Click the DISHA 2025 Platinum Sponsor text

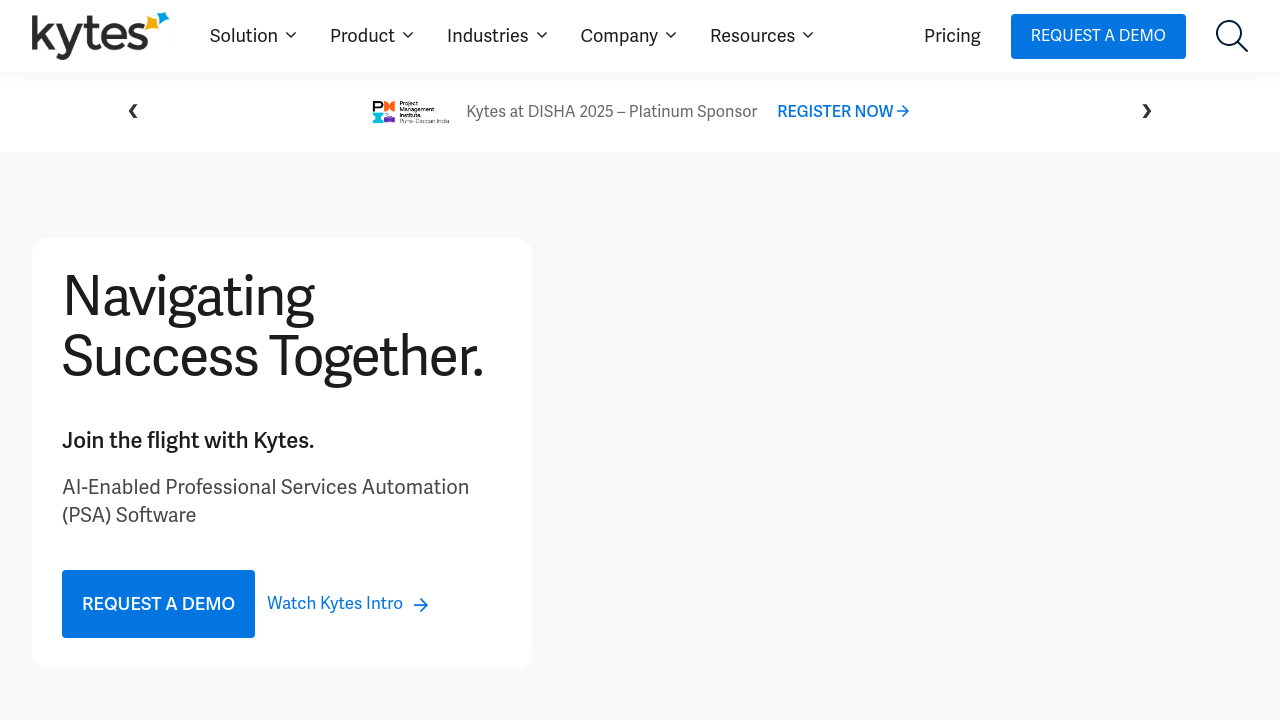click(x=611, y=111)
